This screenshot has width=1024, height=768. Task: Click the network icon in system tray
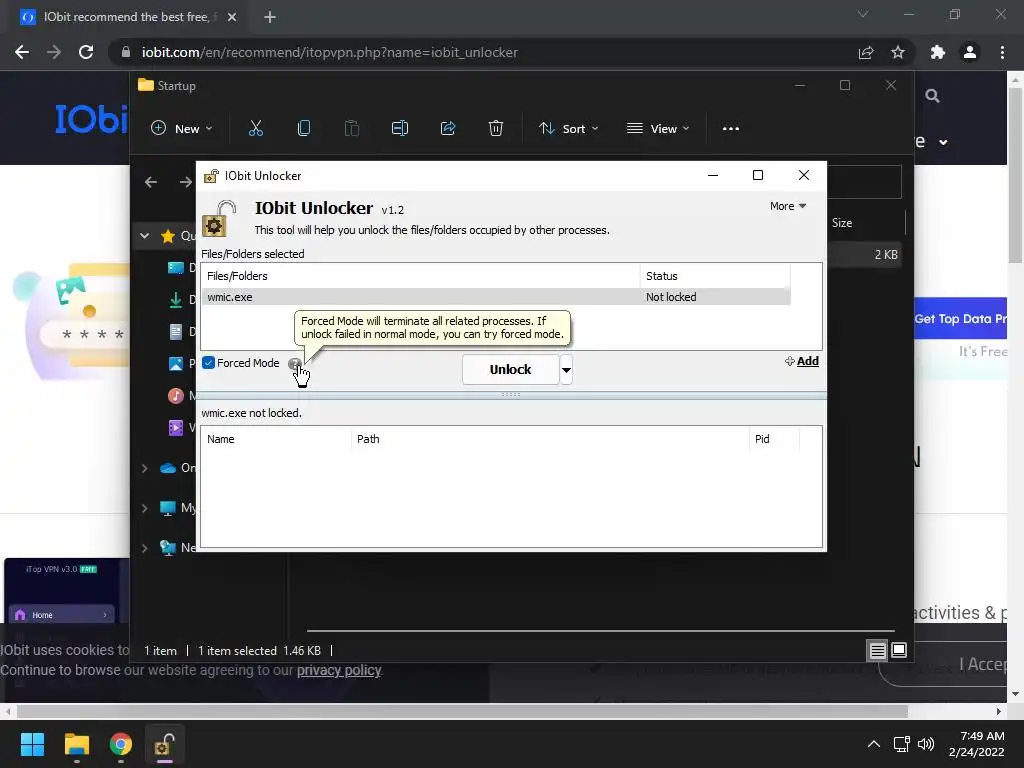point(902,744)
